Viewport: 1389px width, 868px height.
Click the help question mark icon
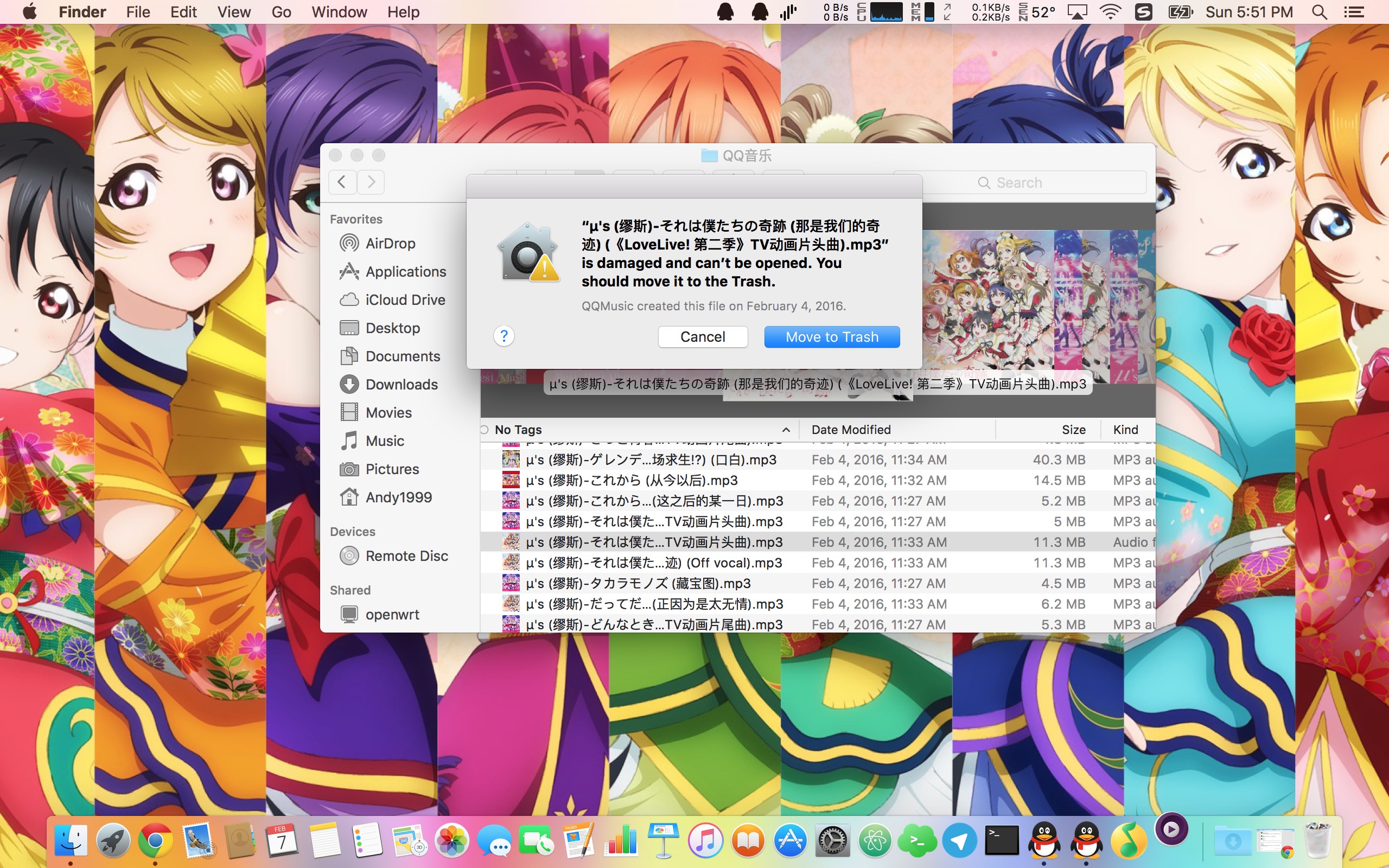tap(504, 336)
